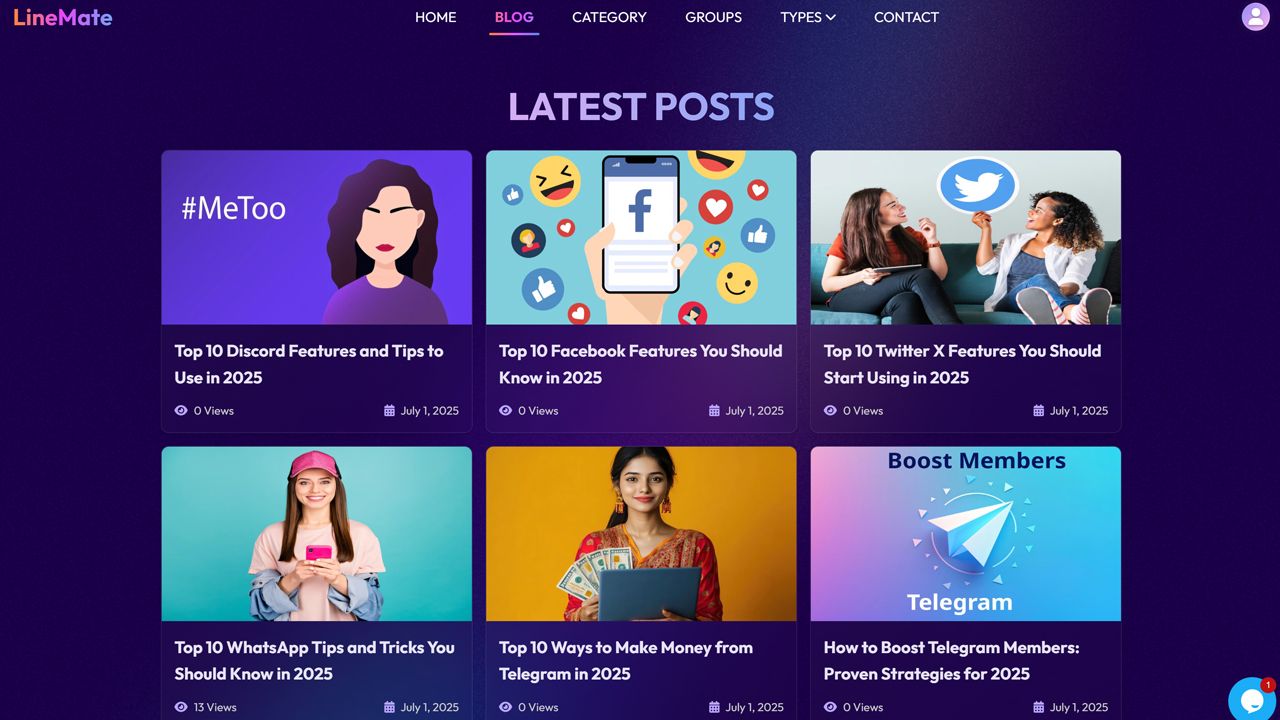Open the user profile avatar icon

1255,17
